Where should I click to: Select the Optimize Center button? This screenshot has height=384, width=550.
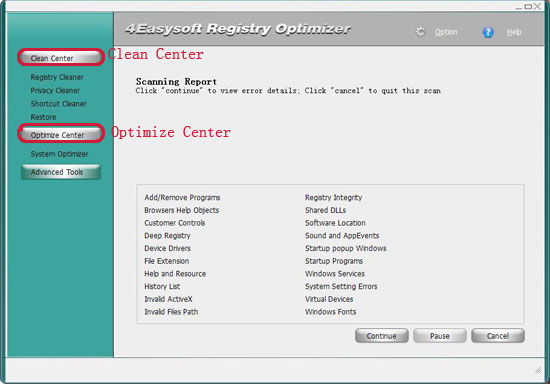61,135
